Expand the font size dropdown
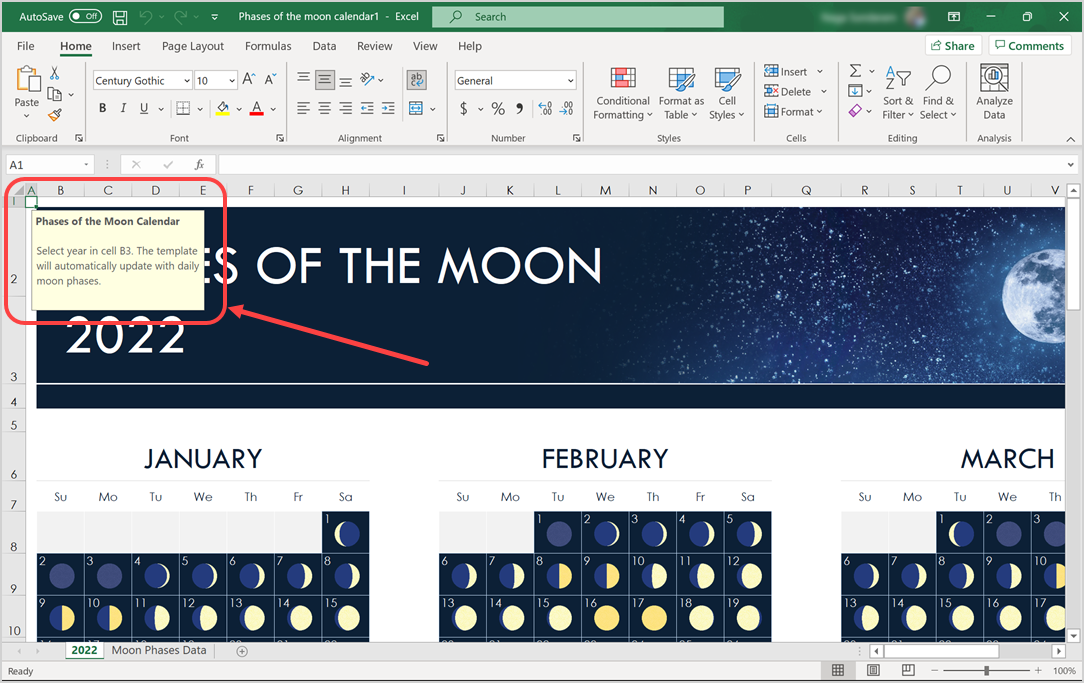 (x=232, y=81)
